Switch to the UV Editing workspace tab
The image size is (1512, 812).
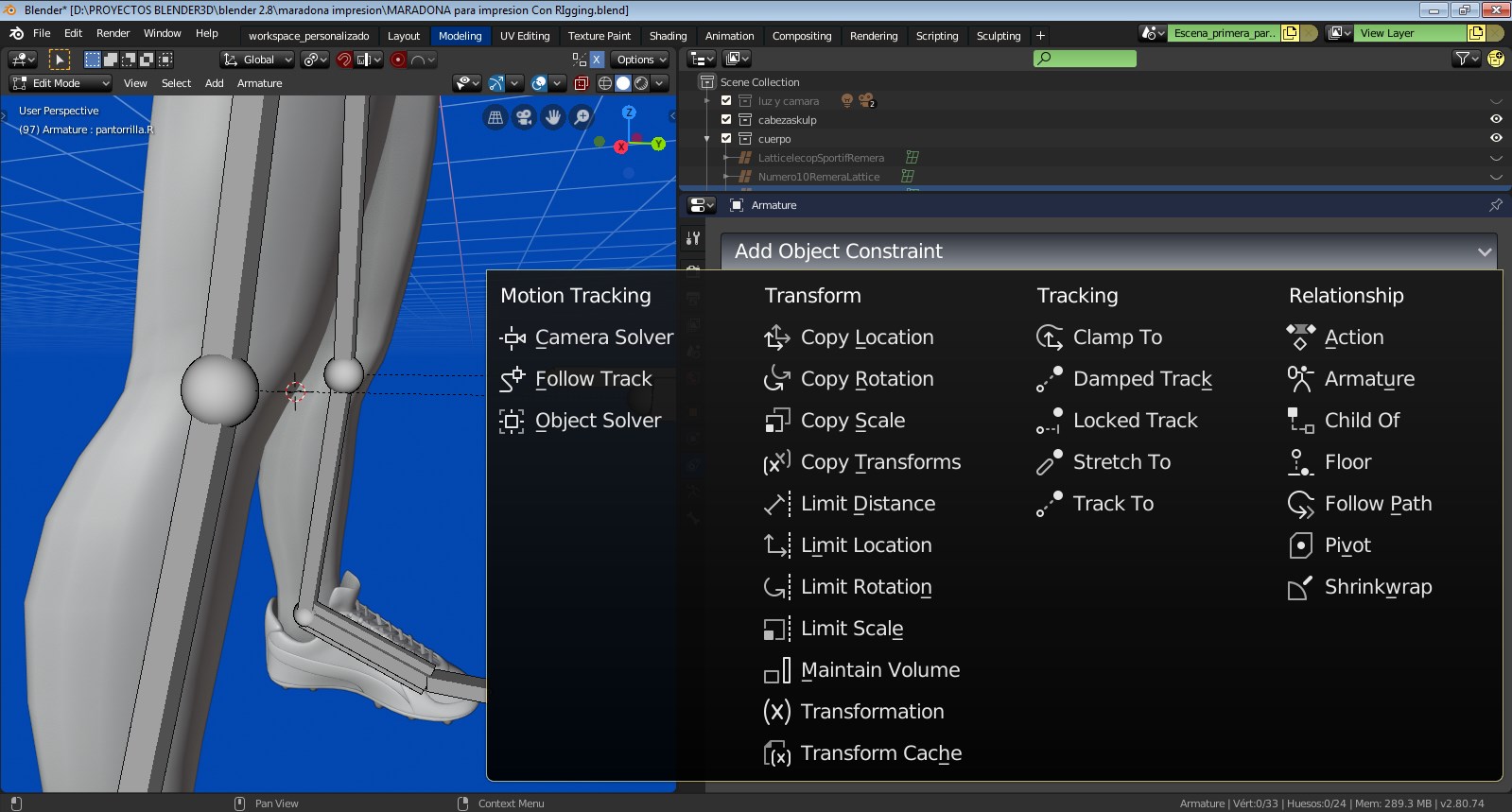point(525,36)
